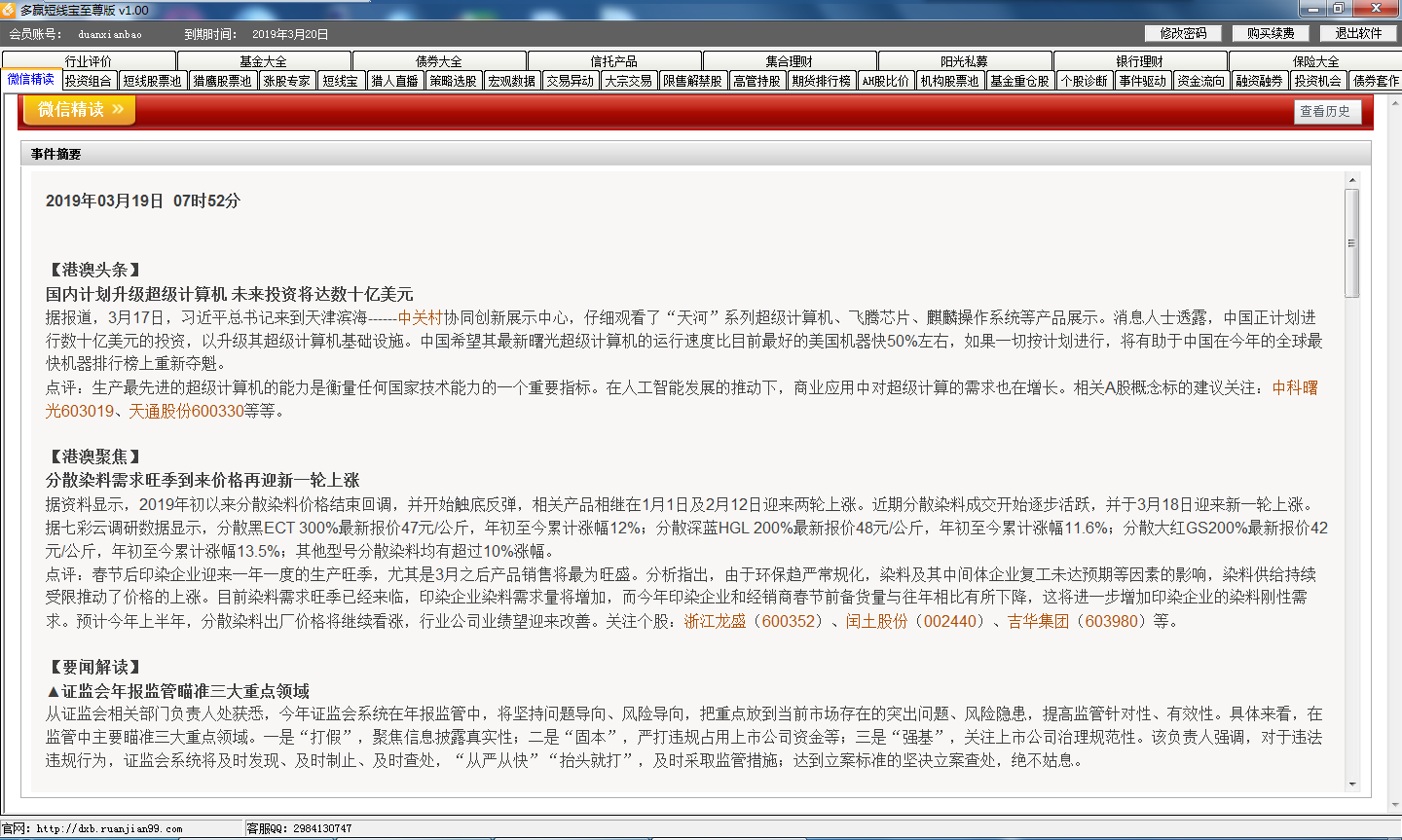
Task: Click the 【要闻解读】 section label
Action: click(x=93, y=668)
